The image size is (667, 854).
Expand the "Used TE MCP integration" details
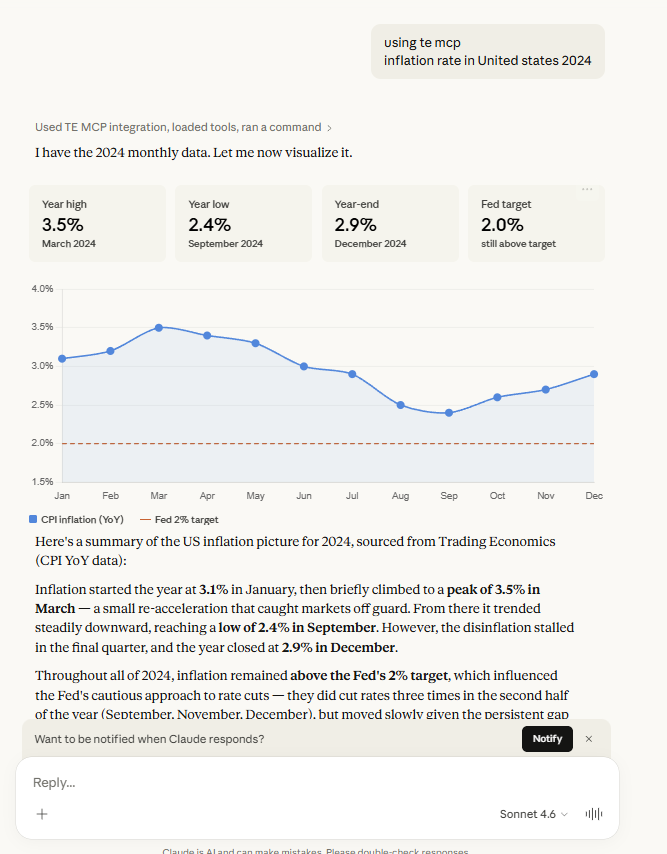point(183,127)
